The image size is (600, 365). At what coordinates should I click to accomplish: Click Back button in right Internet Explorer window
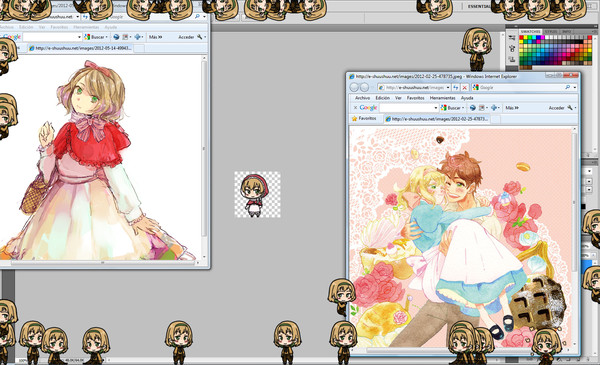tap(354, 88)
